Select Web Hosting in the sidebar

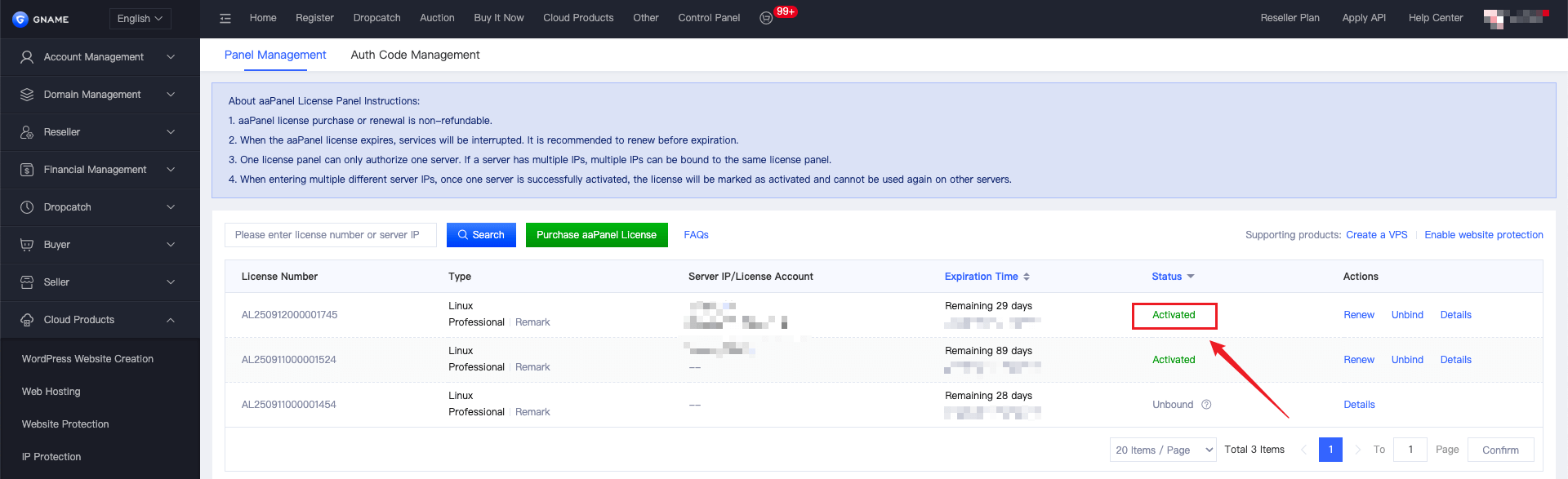51,392
